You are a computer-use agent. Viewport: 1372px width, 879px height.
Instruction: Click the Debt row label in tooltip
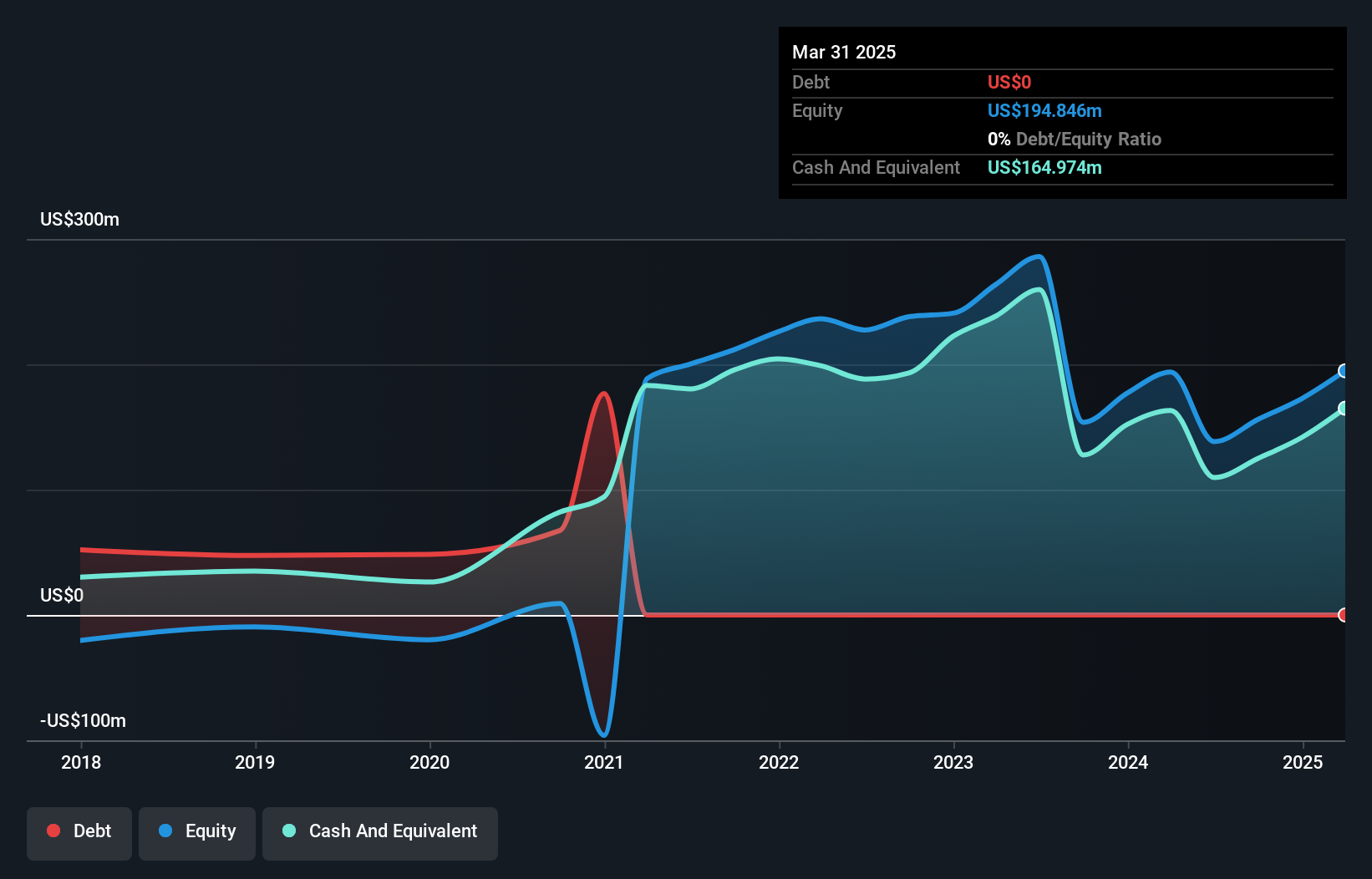click(x=810, y=83)
